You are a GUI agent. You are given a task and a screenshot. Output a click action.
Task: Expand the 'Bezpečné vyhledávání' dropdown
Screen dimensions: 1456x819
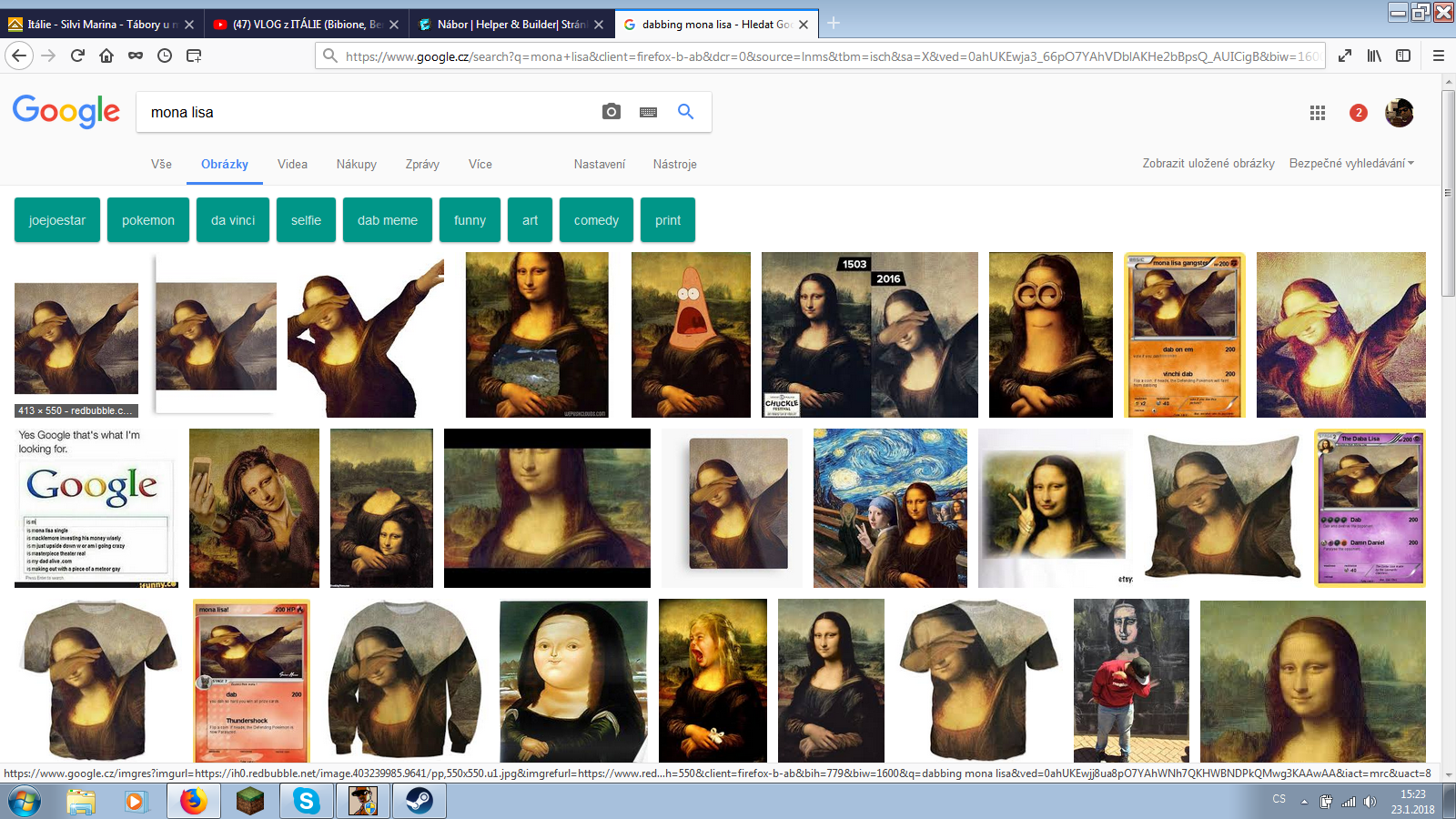point(1351,164)
